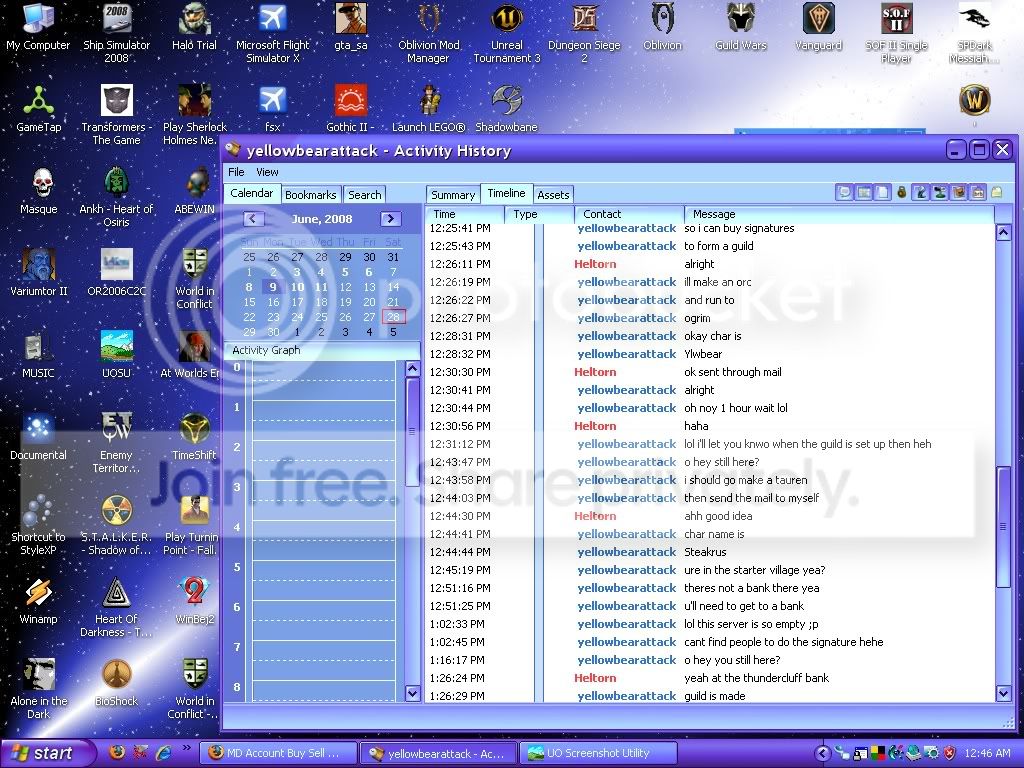Switch to the Search tab

[x=364, y=195]
